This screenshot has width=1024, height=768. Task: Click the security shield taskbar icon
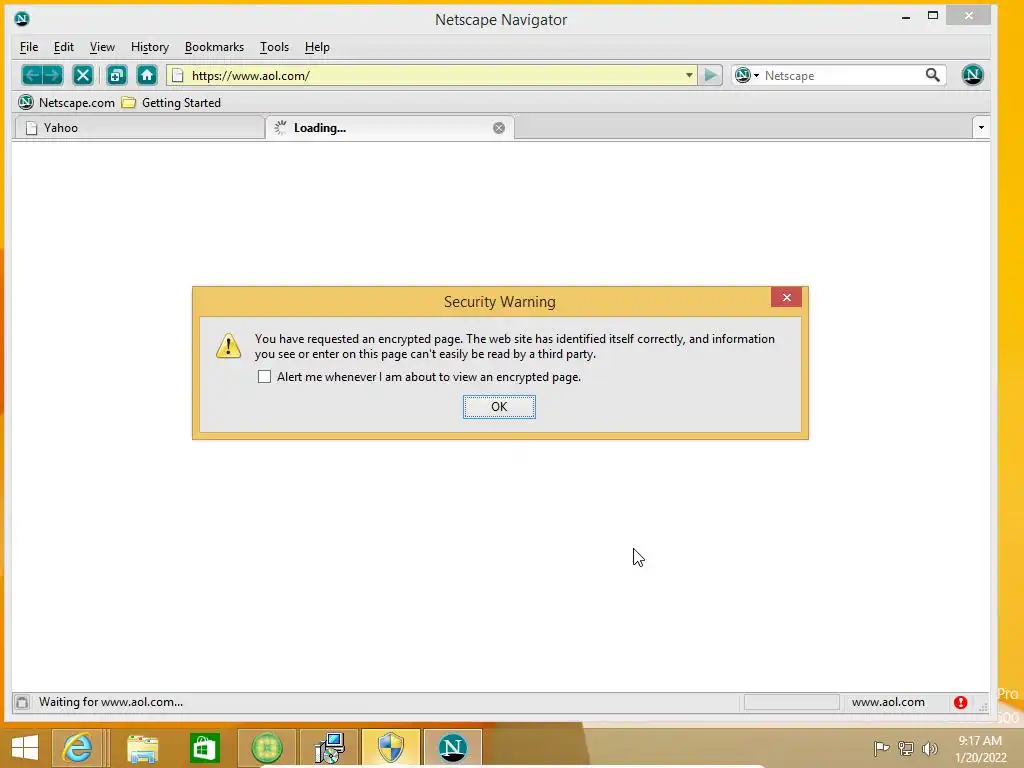[391, 748]
